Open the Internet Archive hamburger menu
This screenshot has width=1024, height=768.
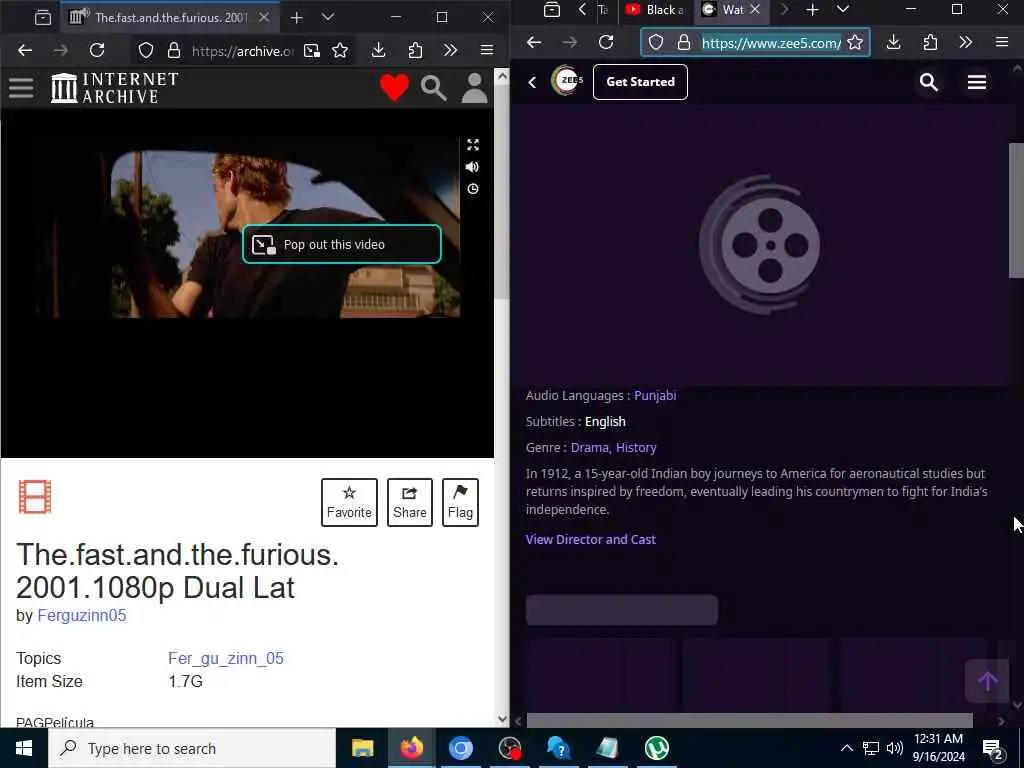tap(21, 88)
